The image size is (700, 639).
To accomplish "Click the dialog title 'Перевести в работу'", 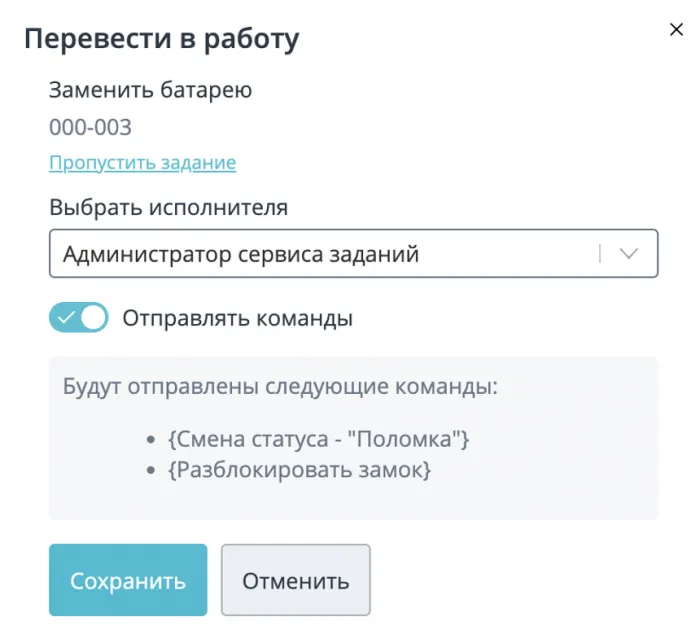I will pos(162,39).
